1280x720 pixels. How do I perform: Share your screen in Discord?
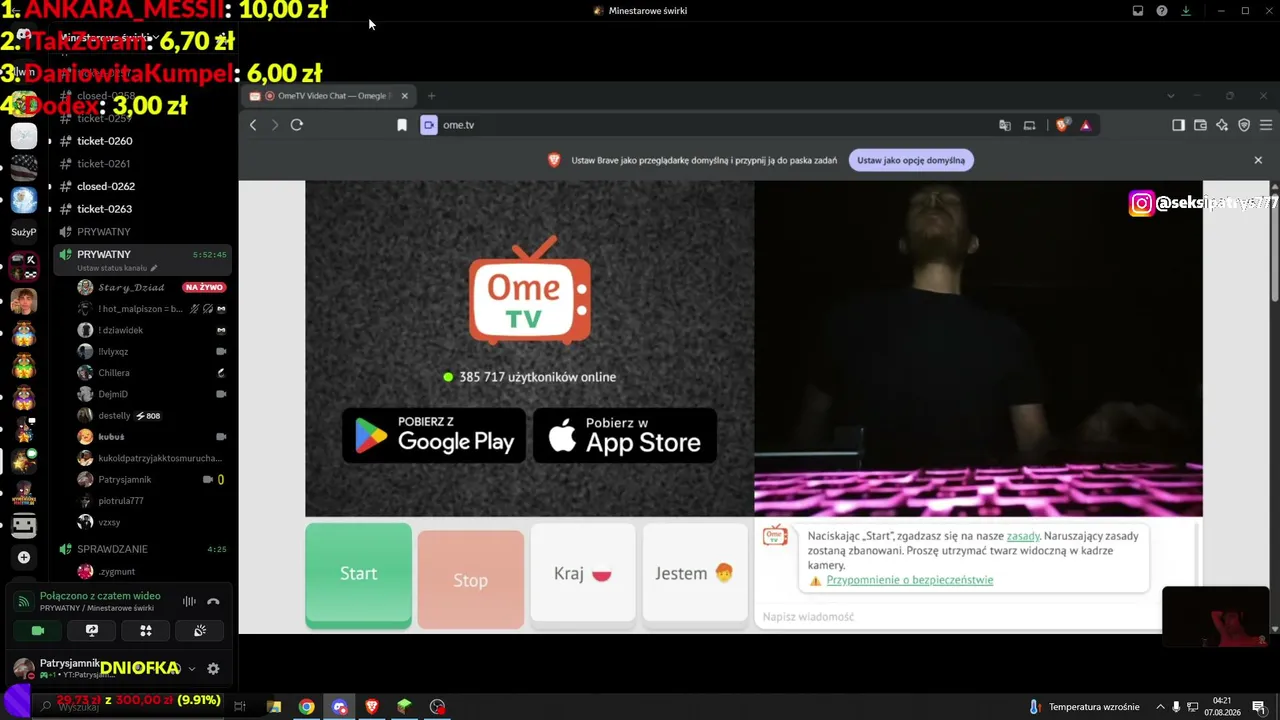point(92,631)
